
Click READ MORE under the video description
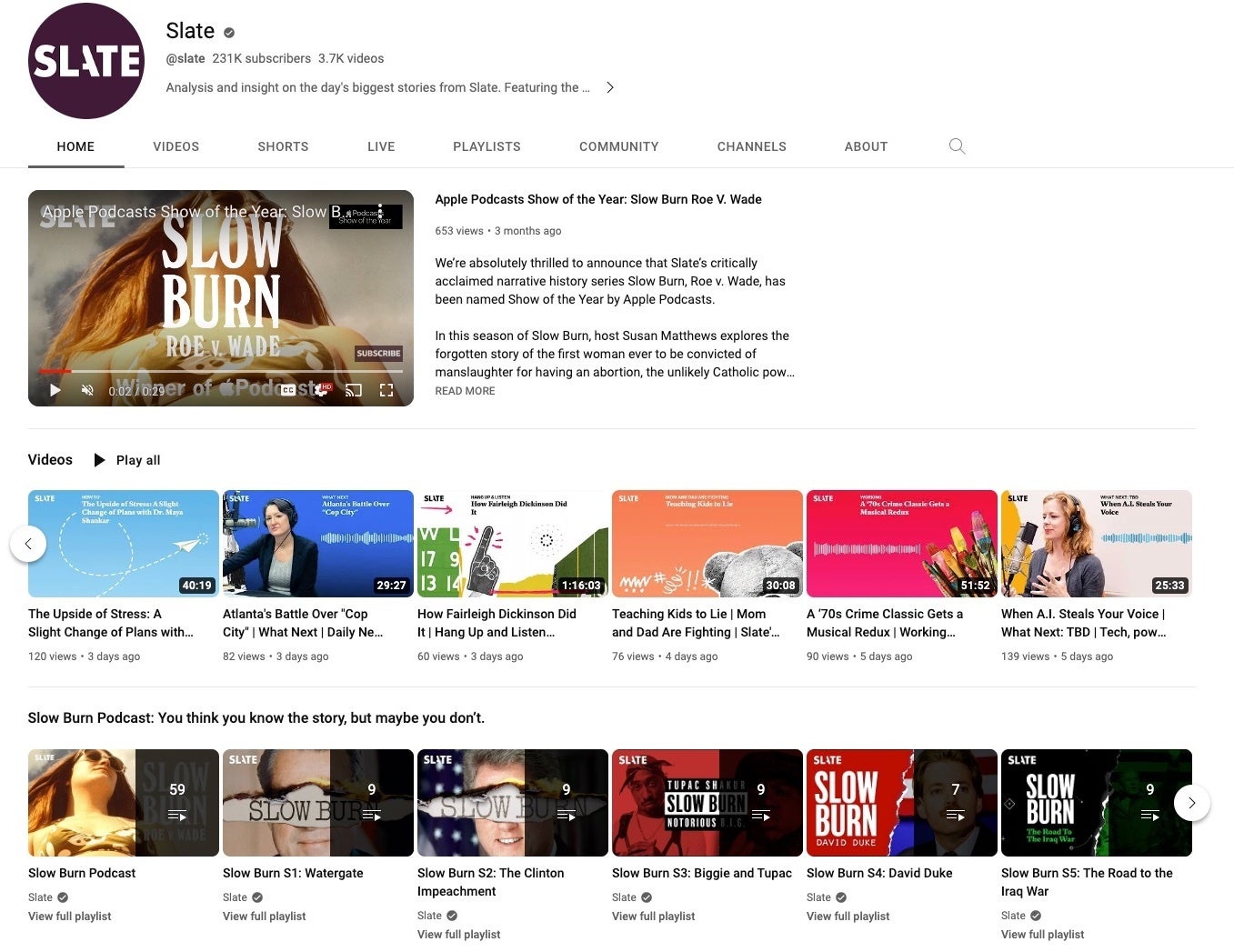pos(465,391)
